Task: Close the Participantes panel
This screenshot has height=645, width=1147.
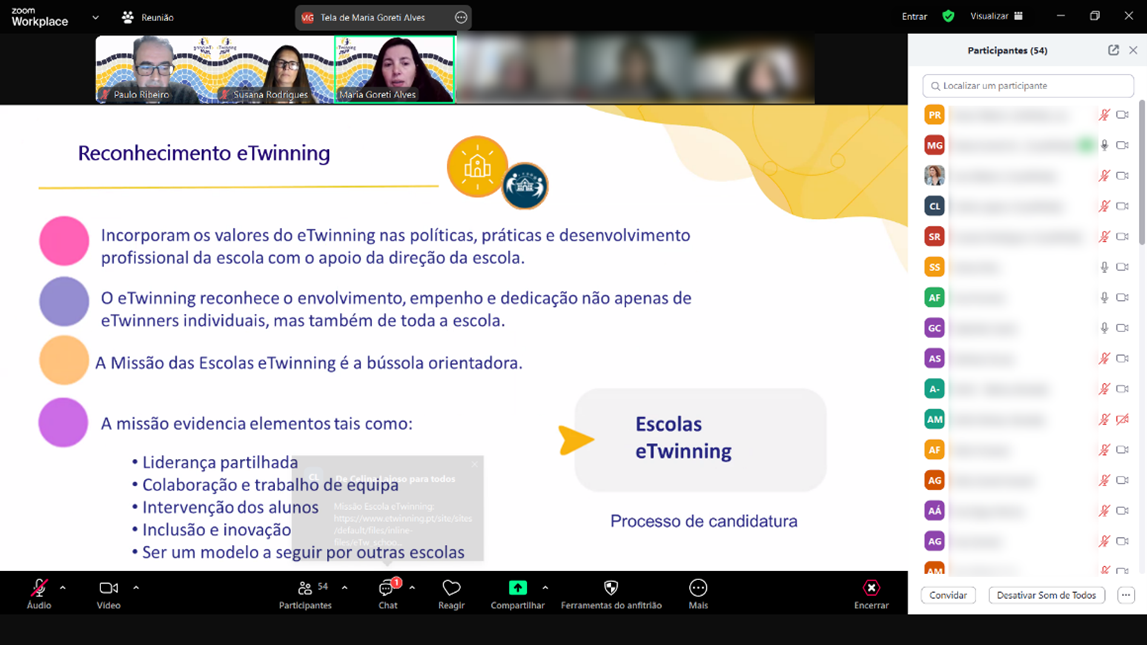Action: click(1133, 50)
